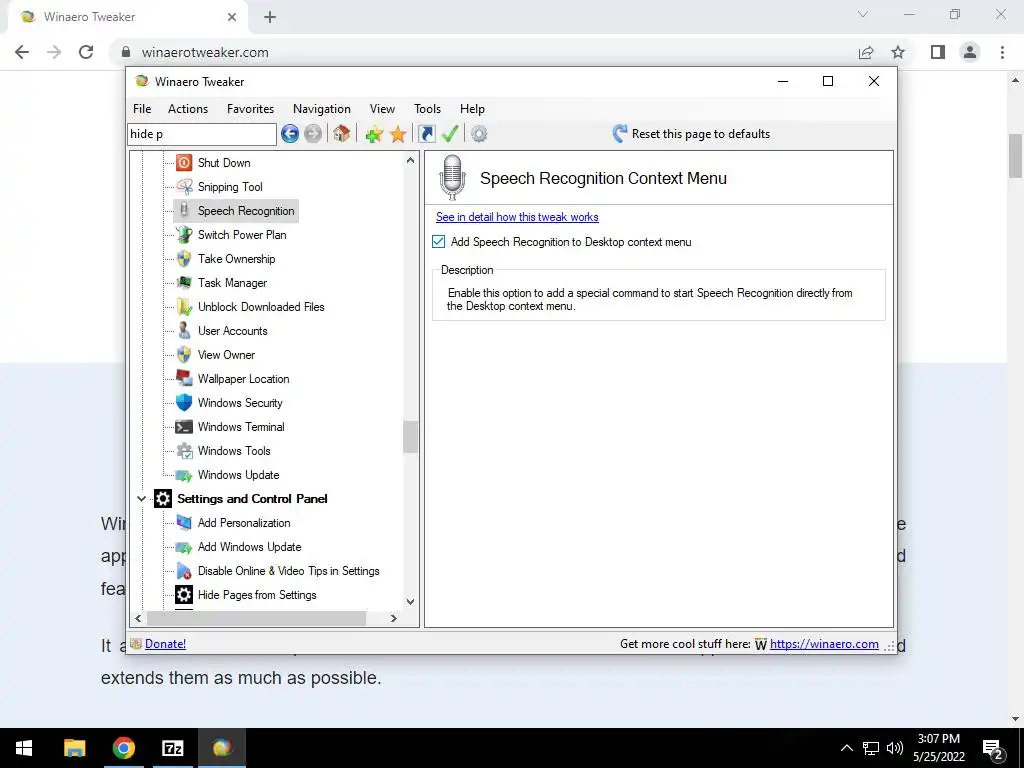The width and height of the screenshot is (1024, 768).
Task: Click the Chrome page vertical scrollbar thumb
Action: (x=1015, y=155)
